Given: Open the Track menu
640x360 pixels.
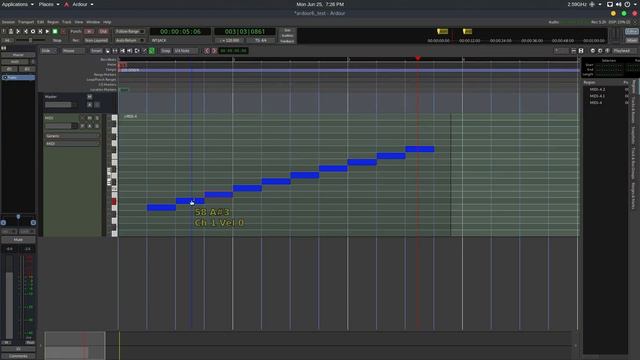Looking at the screenshot, I should click(67, 22).
